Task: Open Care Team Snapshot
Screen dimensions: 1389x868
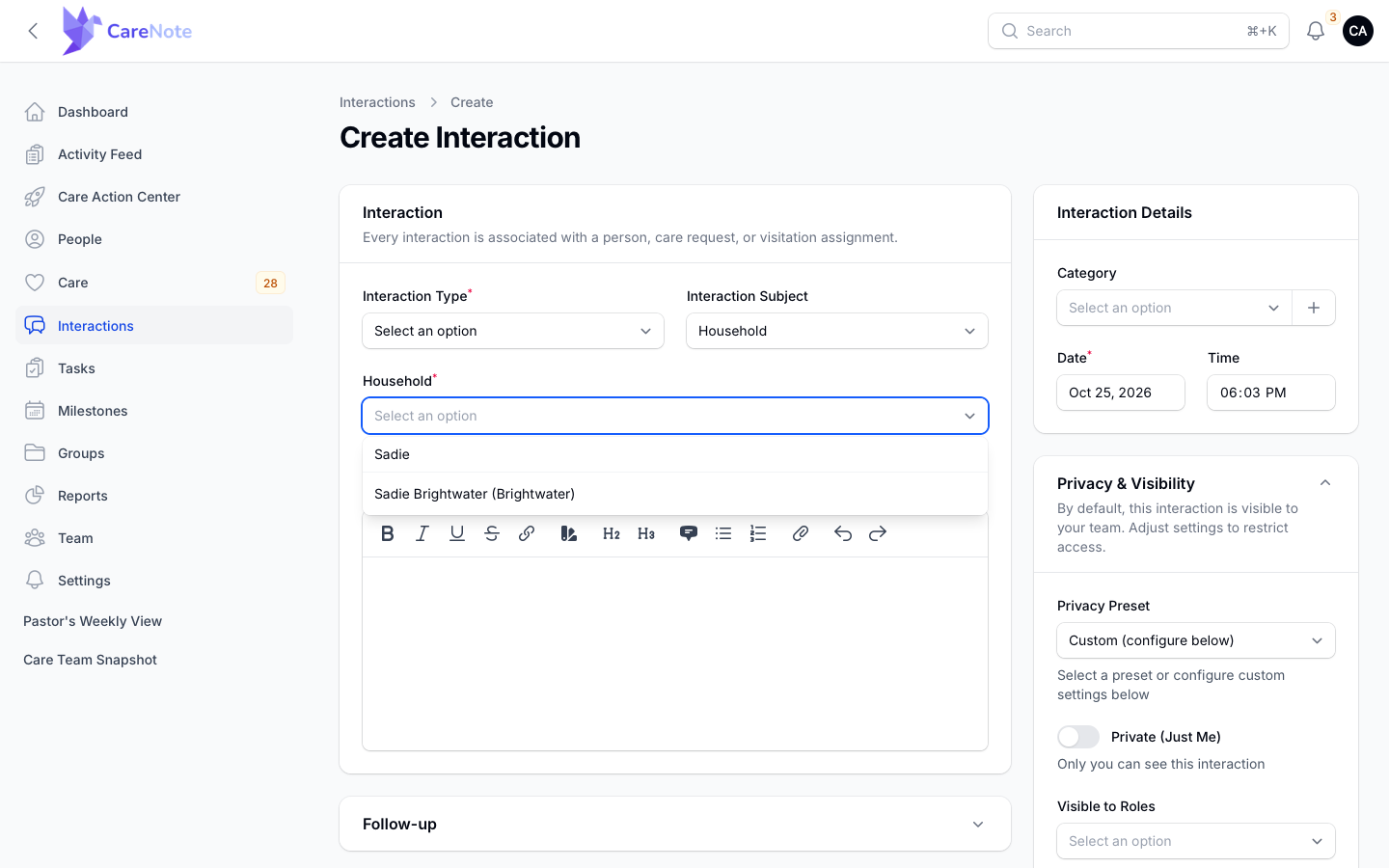Action: coord(90,660)
